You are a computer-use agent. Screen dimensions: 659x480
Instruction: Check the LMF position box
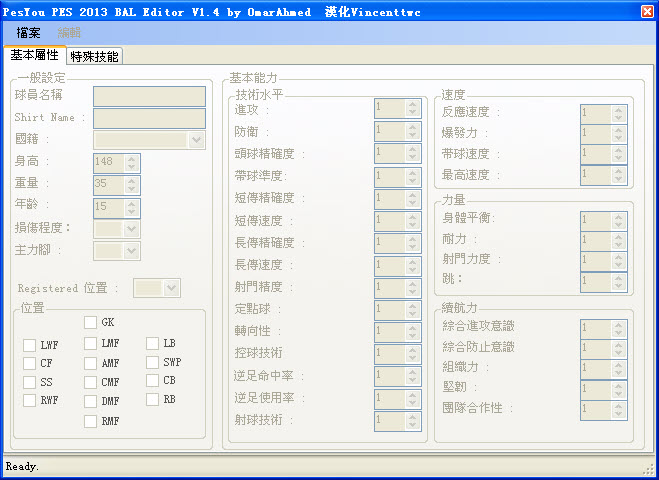[90, 343]
